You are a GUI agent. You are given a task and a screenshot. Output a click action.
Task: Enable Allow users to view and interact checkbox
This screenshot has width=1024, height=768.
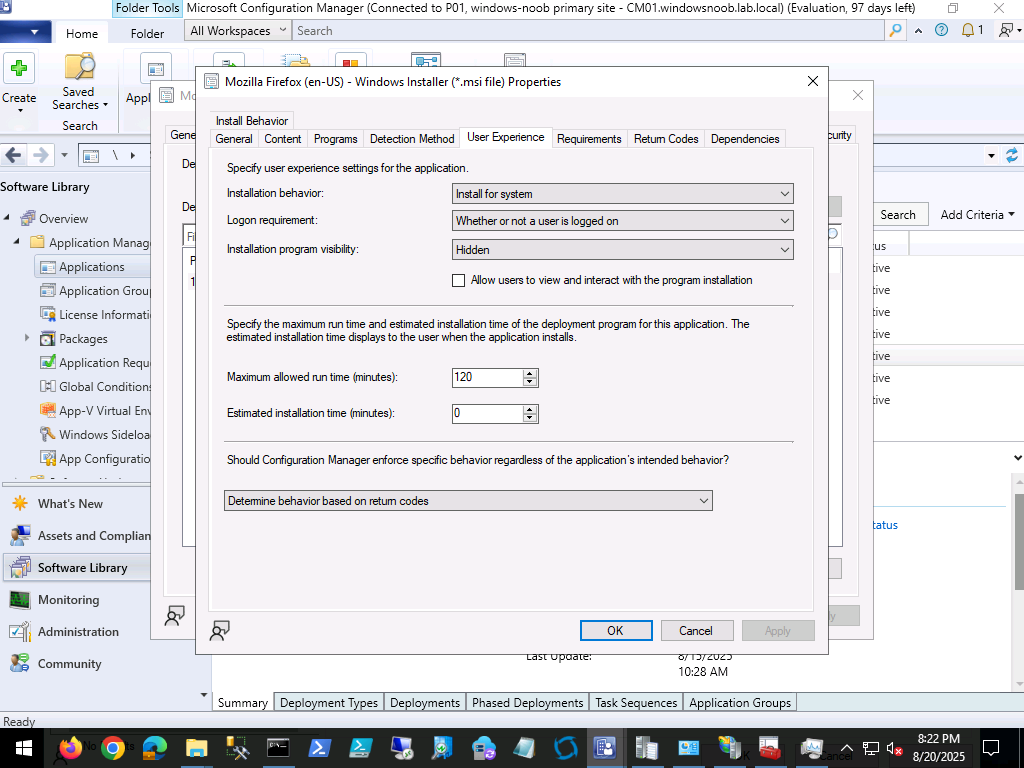point(458,280)
